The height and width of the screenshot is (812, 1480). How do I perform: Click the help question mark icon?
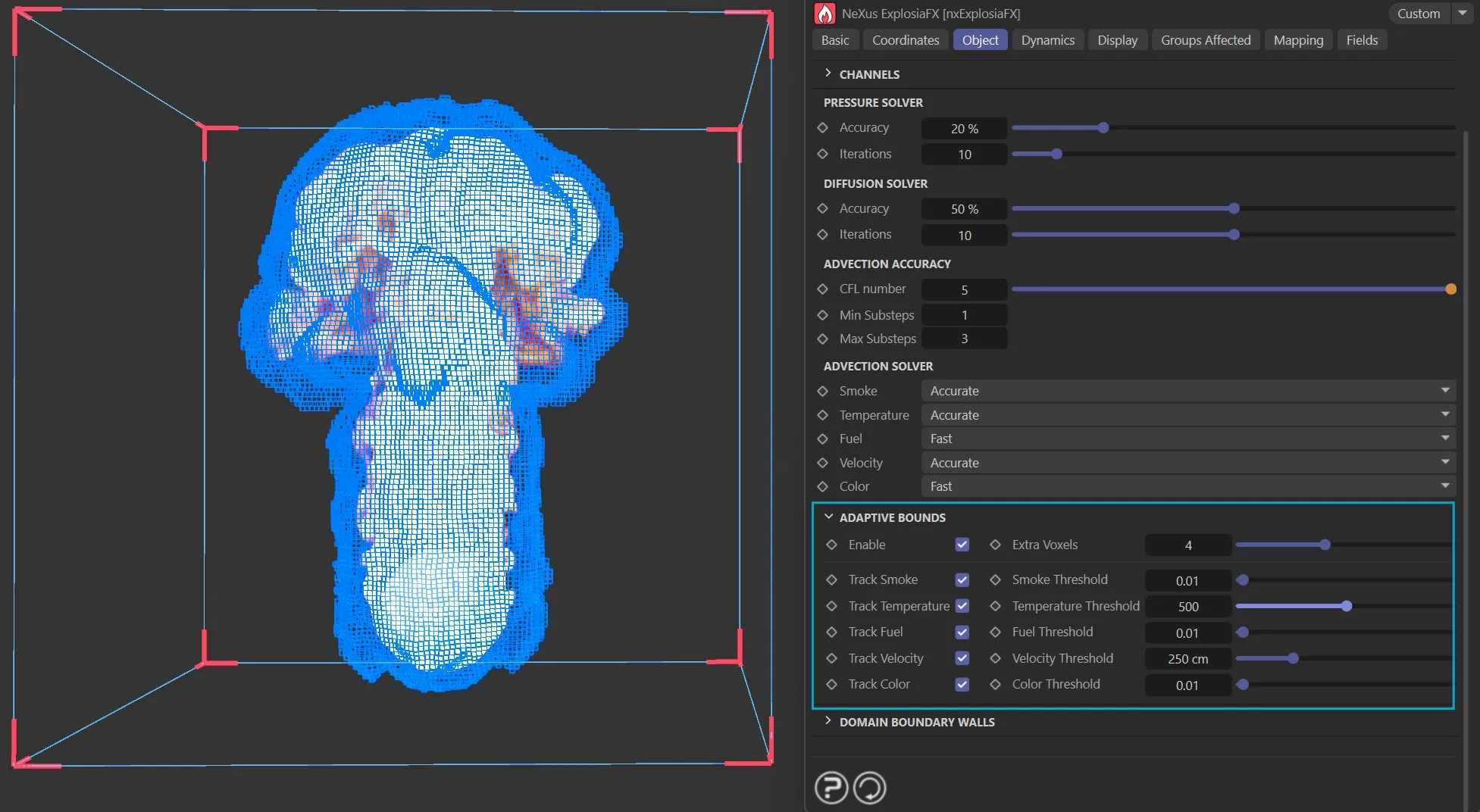[831, 788]
